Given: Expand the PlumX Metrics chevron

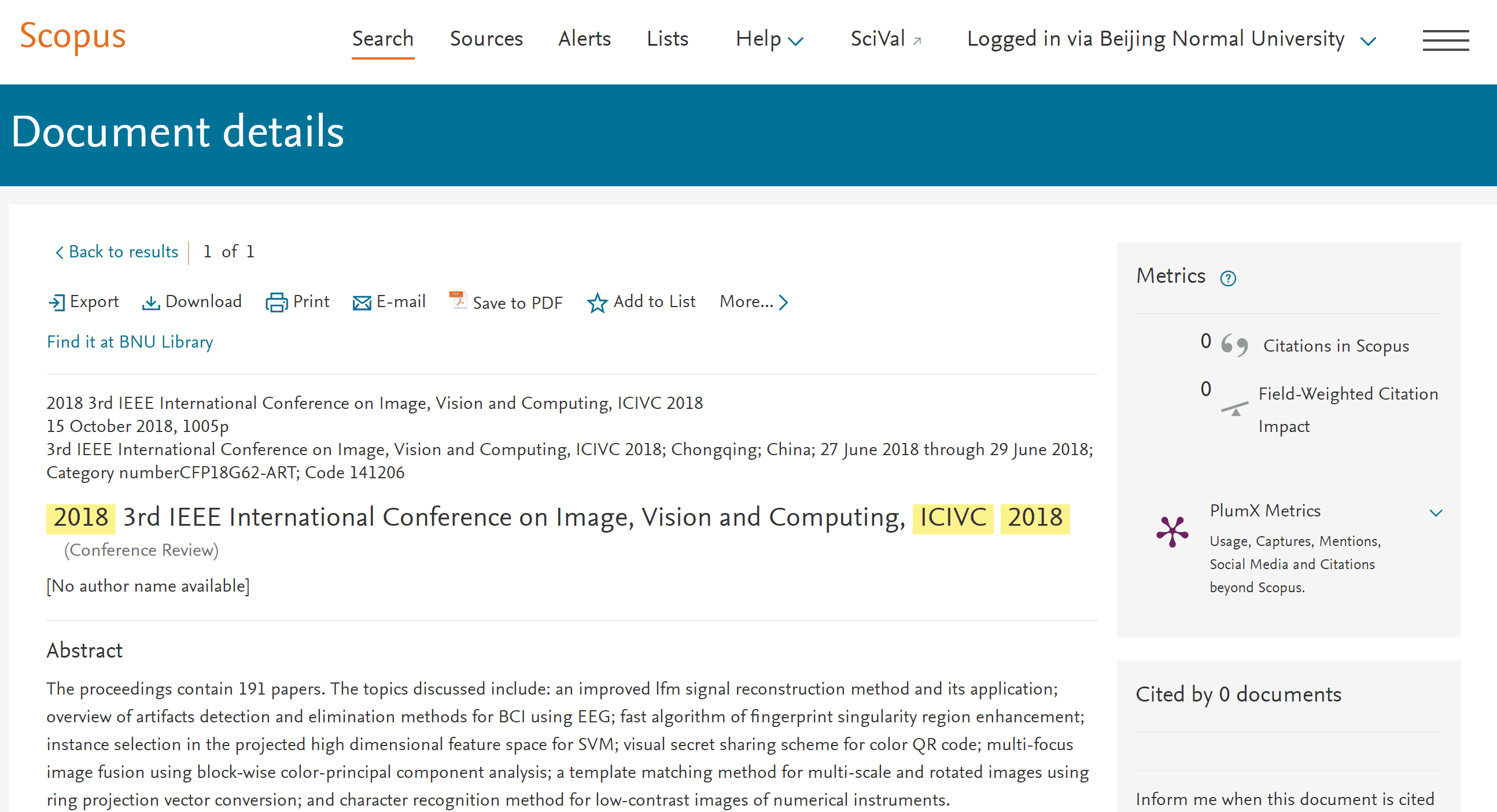Looking at the screenshot, I should (1436, 512).
